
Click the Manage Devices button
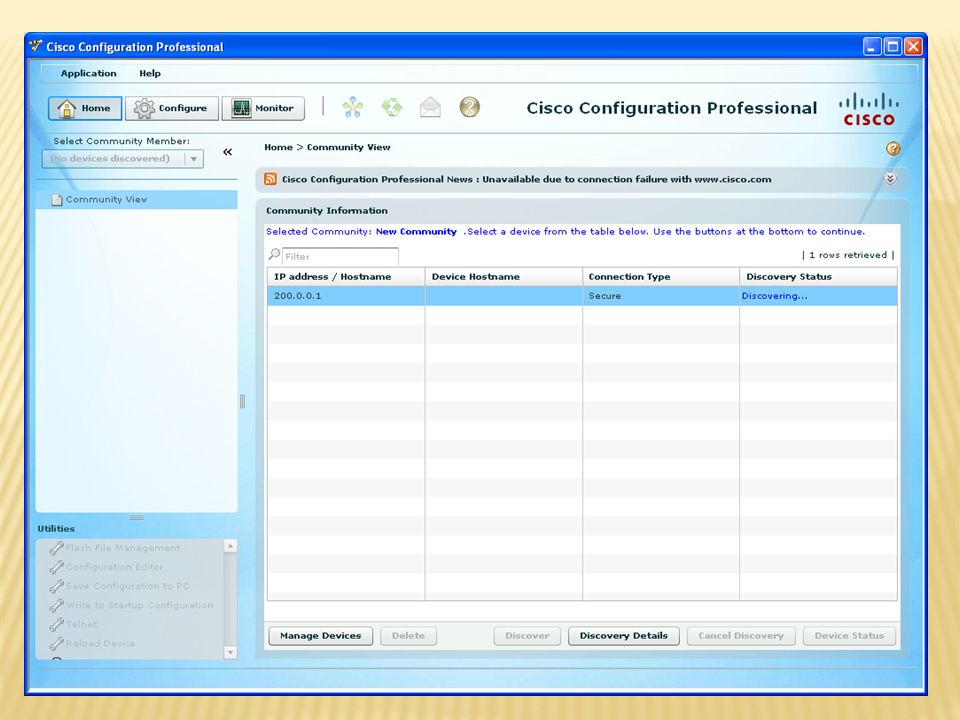click(321, 636)
